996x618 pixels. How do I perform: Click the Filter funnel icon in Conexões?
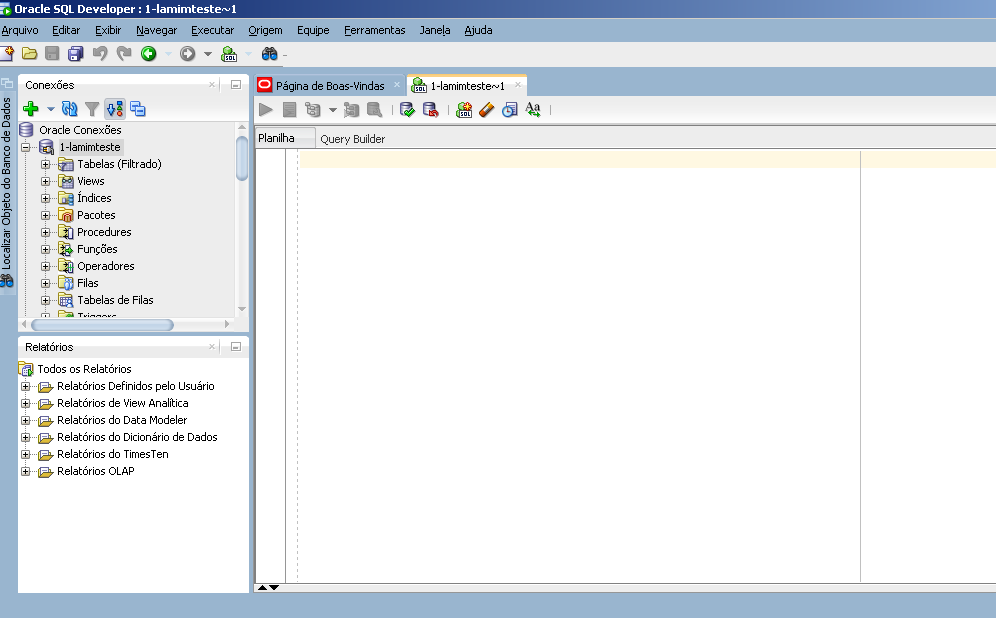[x=92, y=109]
